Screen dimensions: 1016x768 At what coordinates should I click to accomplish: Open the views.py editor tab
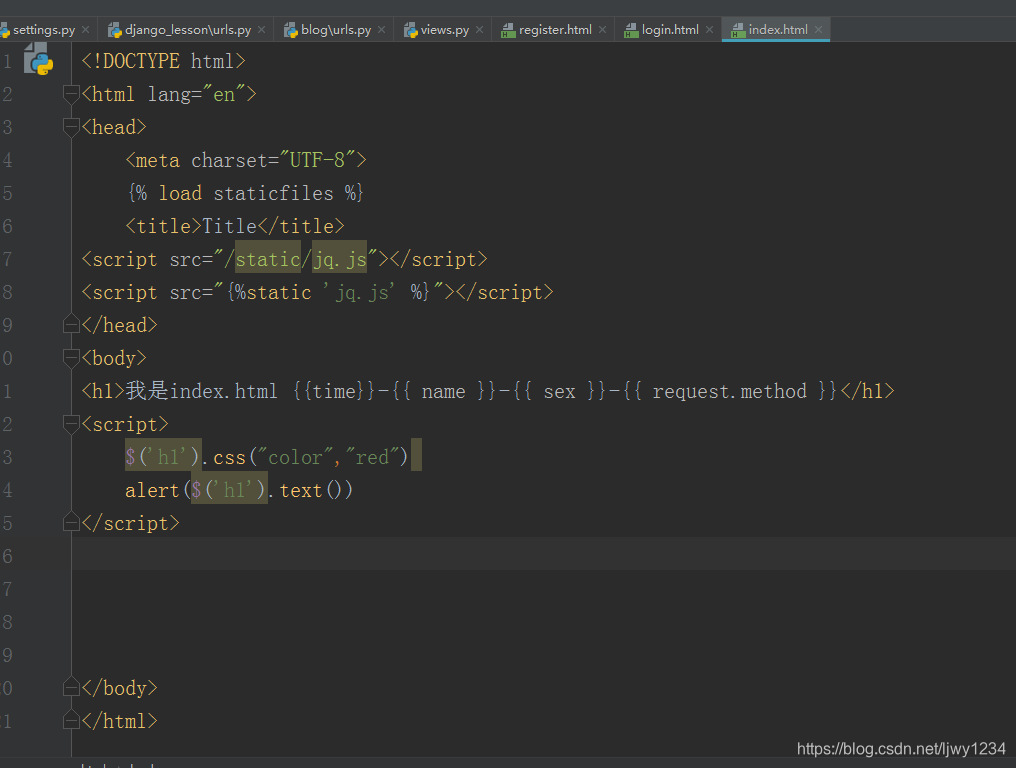pos(444,30)
